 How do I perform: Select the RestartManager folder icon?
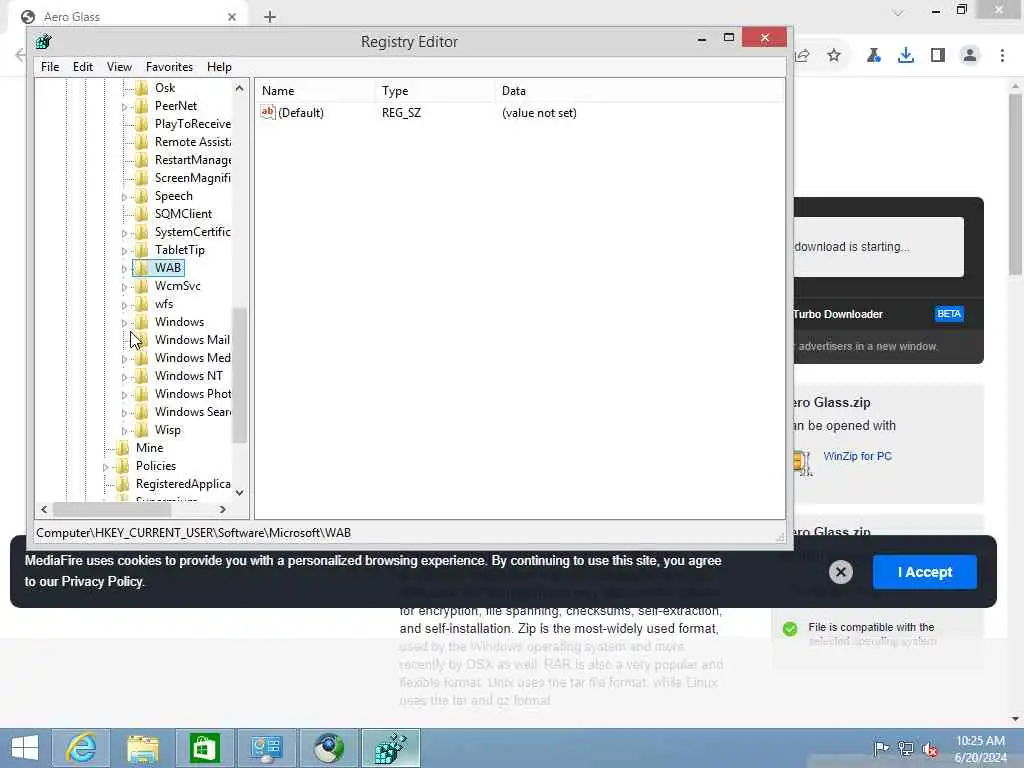coord(142,159)
